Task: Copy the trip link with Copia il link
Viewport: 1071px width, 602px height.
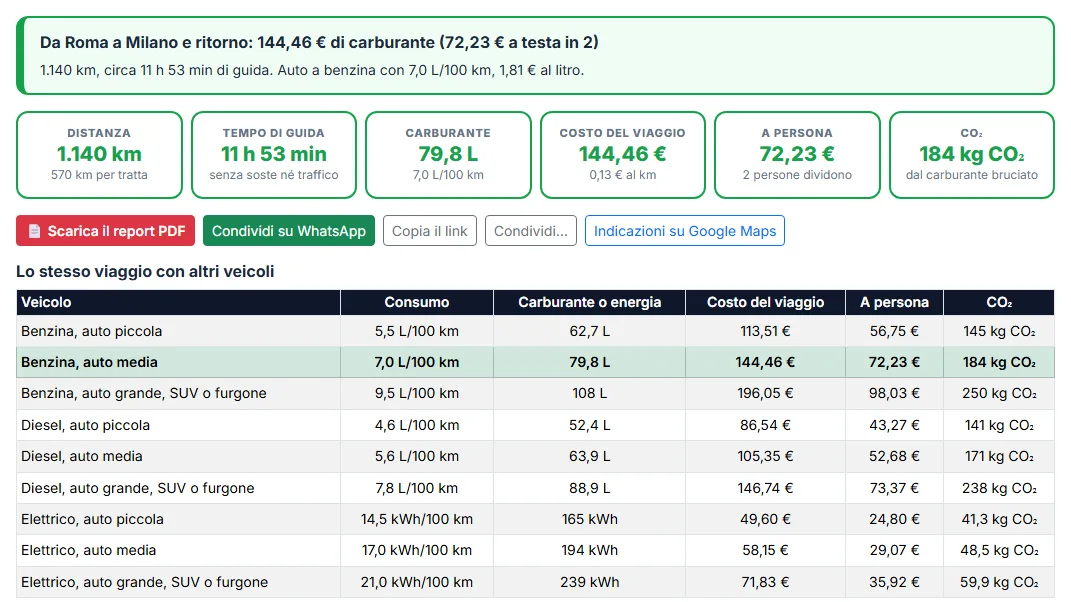Action: point(430,231)
